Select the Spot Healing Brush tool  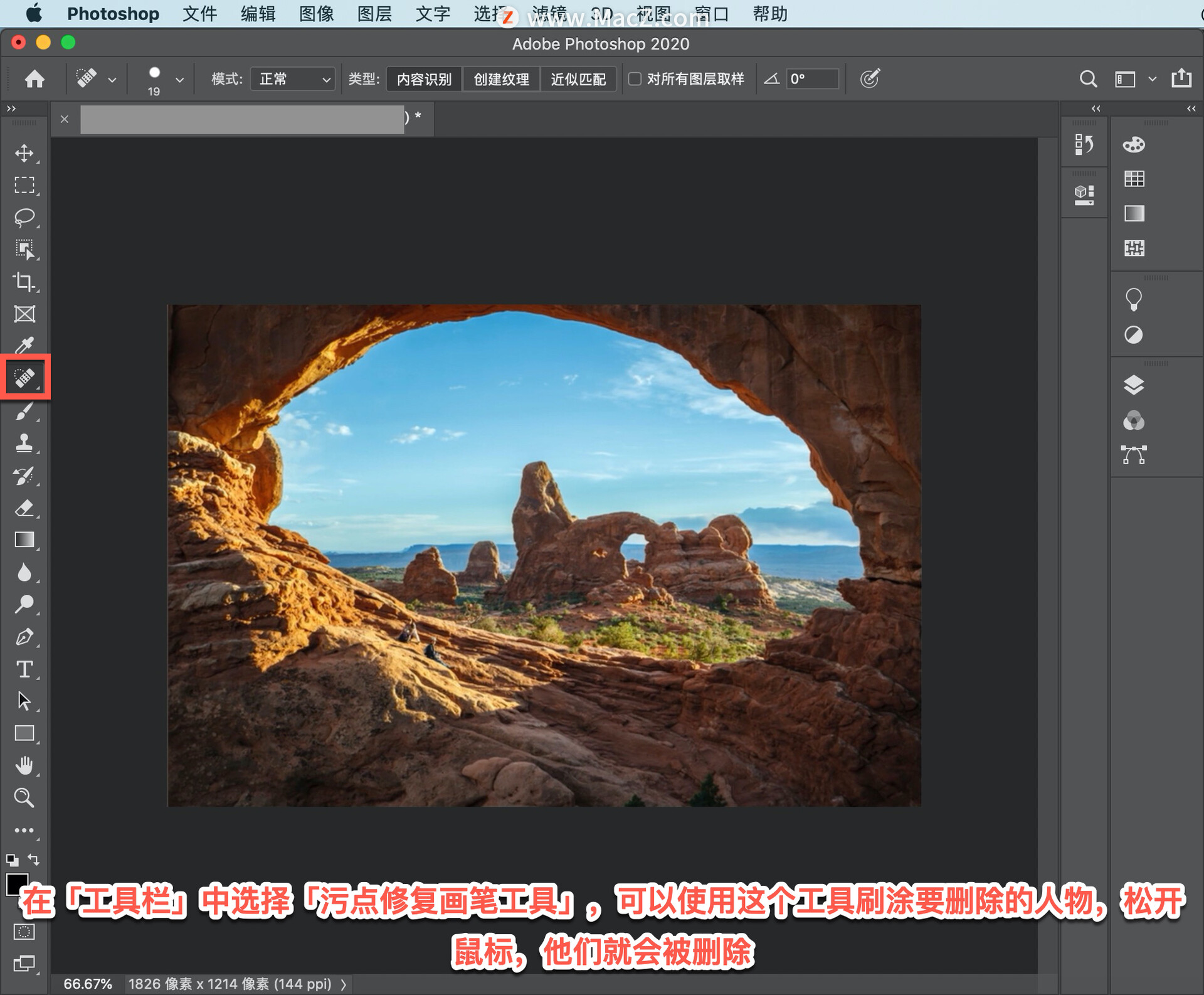tap(24, 378)
